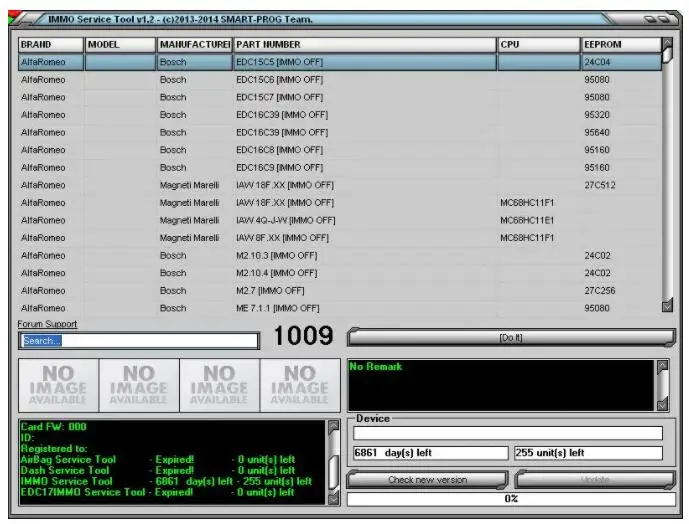Click the Card FW: 000 line
689x524 pixels.
[54, 426]
